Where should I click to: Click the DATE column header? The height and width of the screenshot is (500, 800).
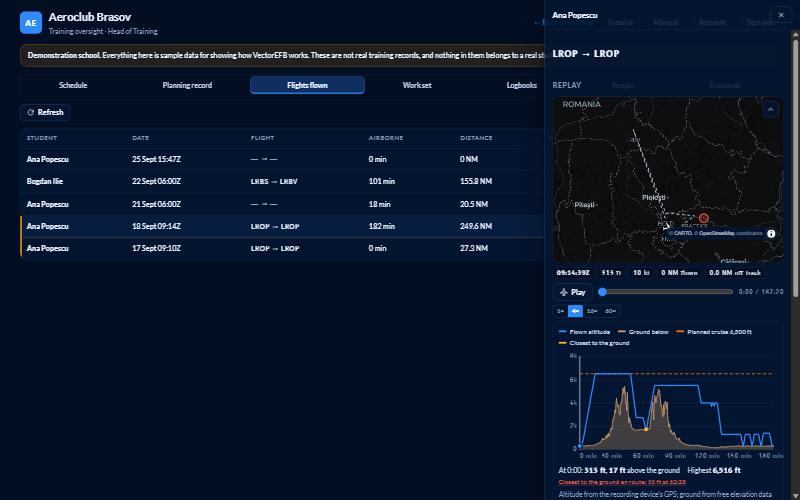140,138
